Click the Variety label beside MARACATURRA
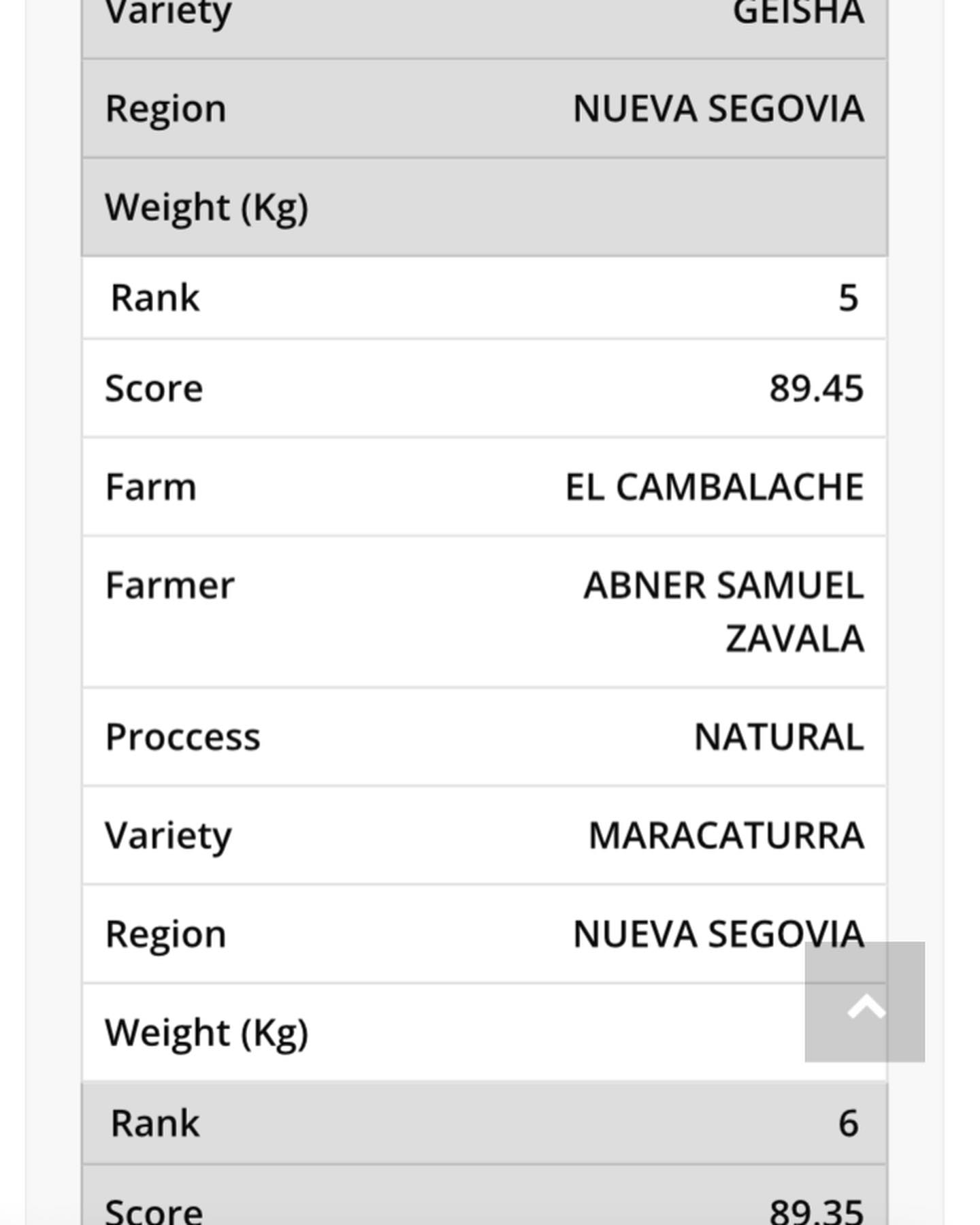The image size is (980, 1225). tap(168, 836)
